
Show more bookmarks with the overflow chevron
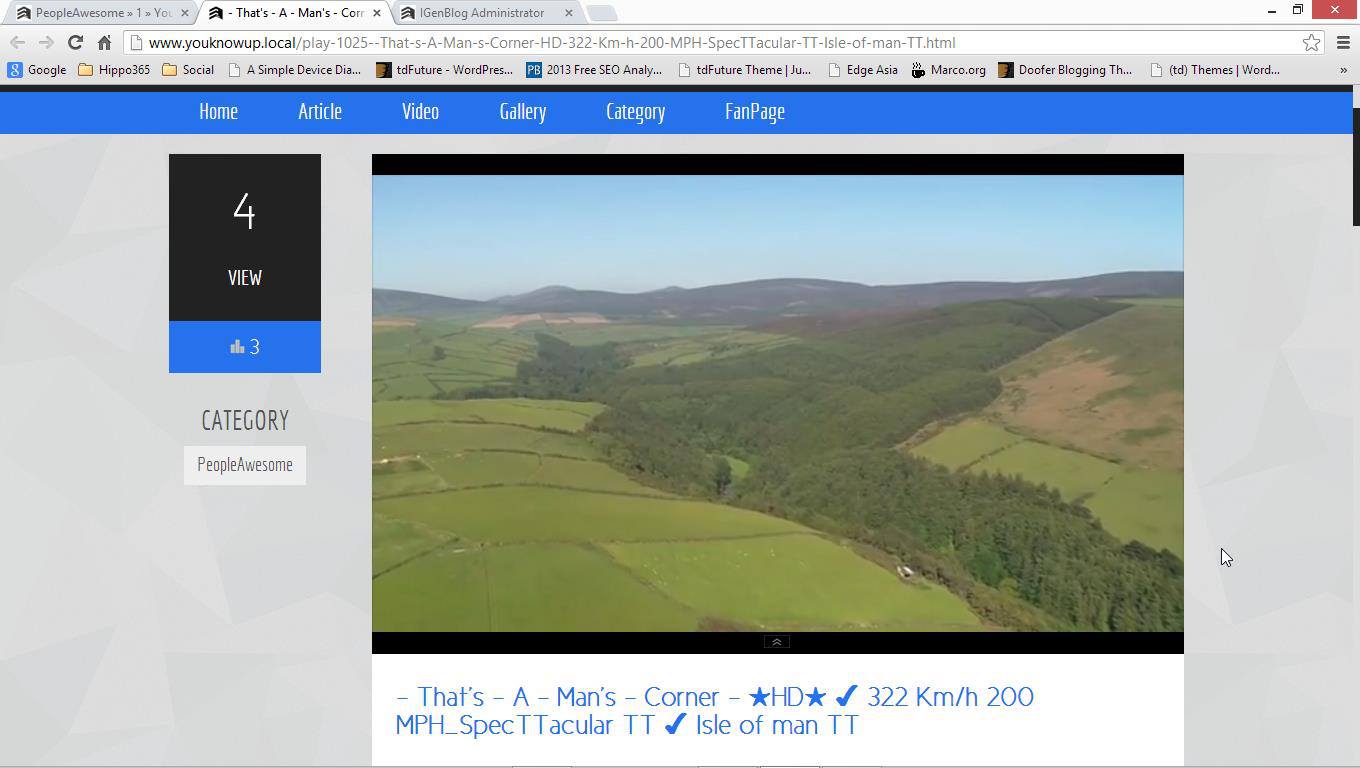[1343, 70]
